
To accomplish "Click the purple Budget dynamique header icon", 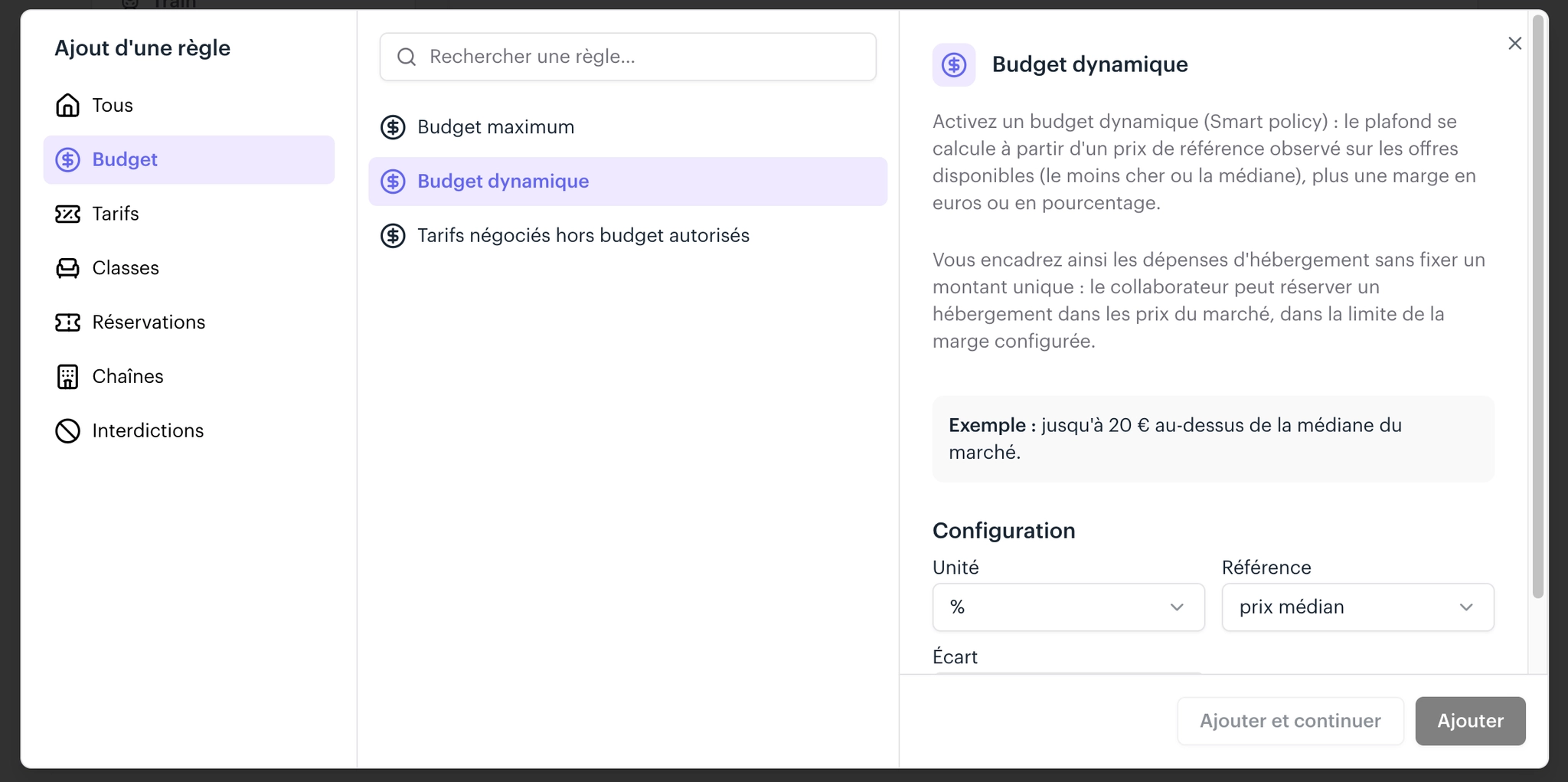I will click(x=954, y=65).
